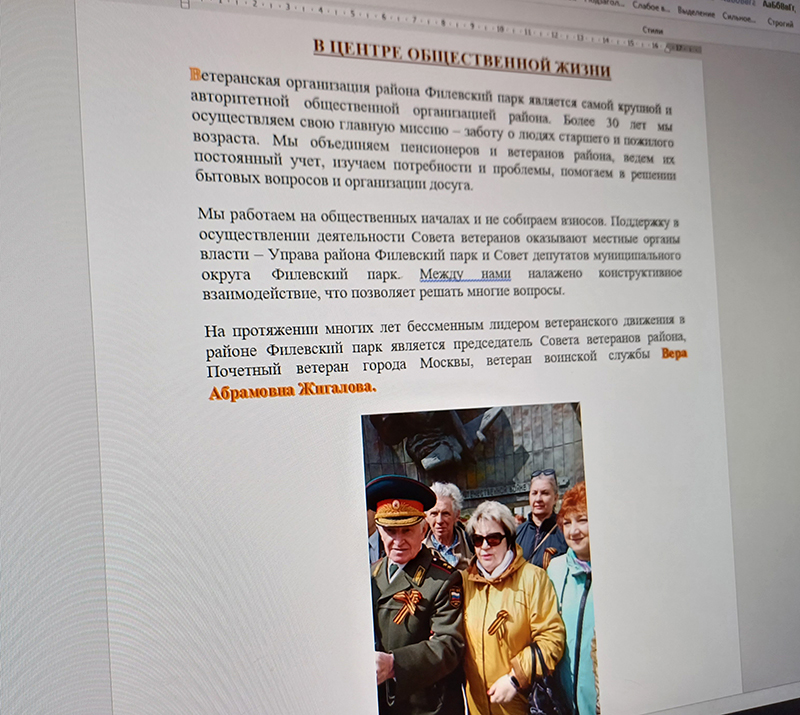The image size is (800, 715).
Task: Click the word "Москвы"
Action: (x=447, y=363)
